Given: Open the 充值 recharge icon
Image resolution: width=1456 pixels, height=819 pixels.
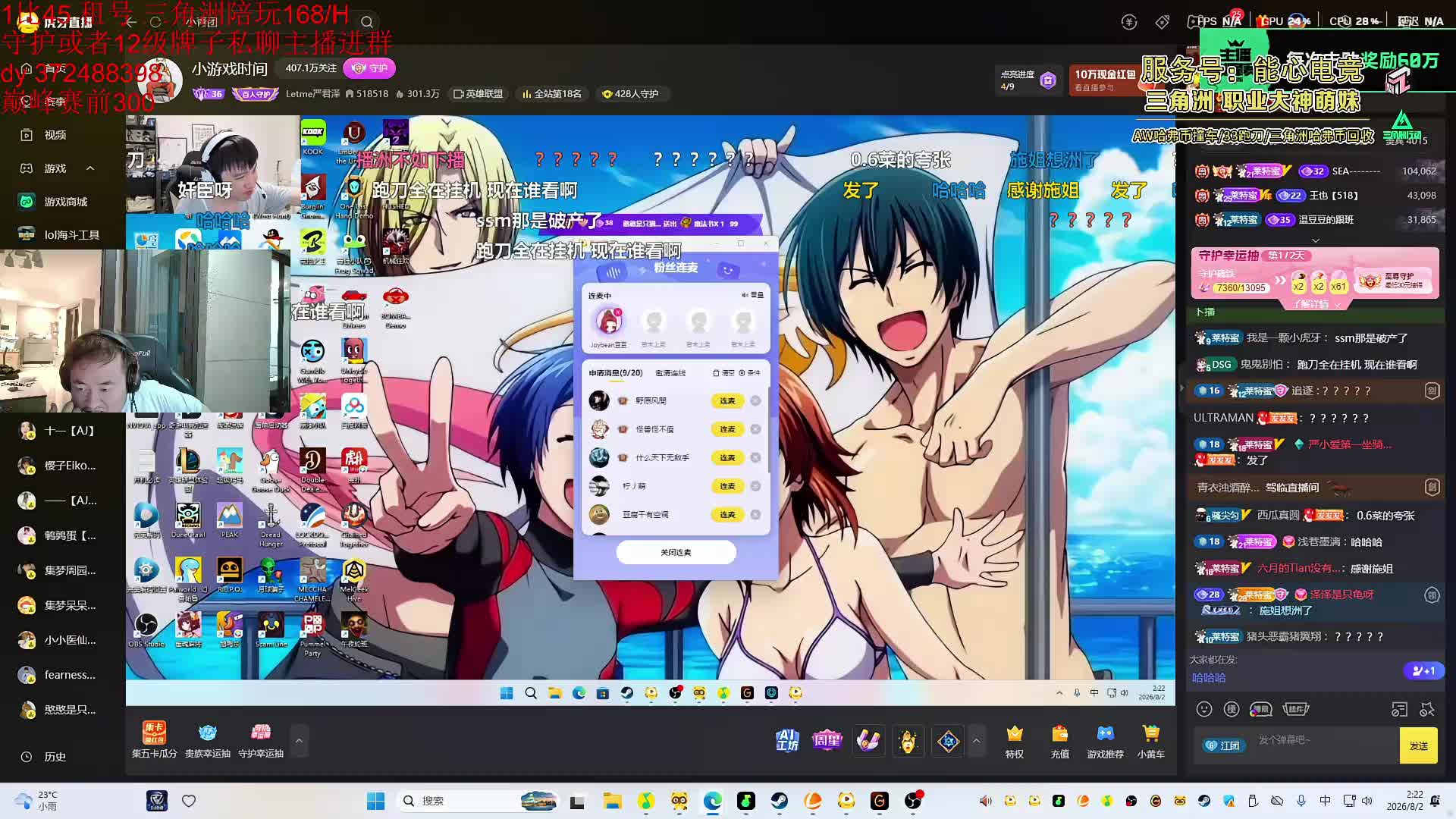Looking at the screenshot, I should 1060,741.
